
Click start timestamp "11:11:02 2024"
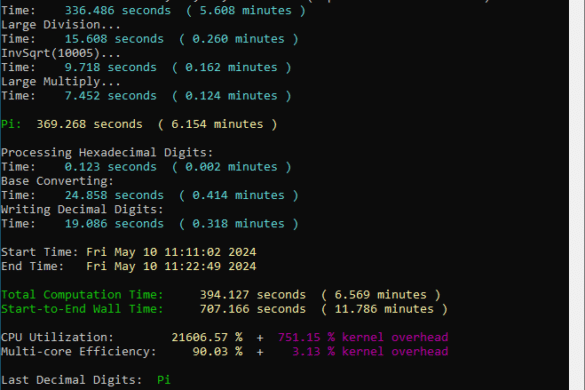tap(210, 252)
